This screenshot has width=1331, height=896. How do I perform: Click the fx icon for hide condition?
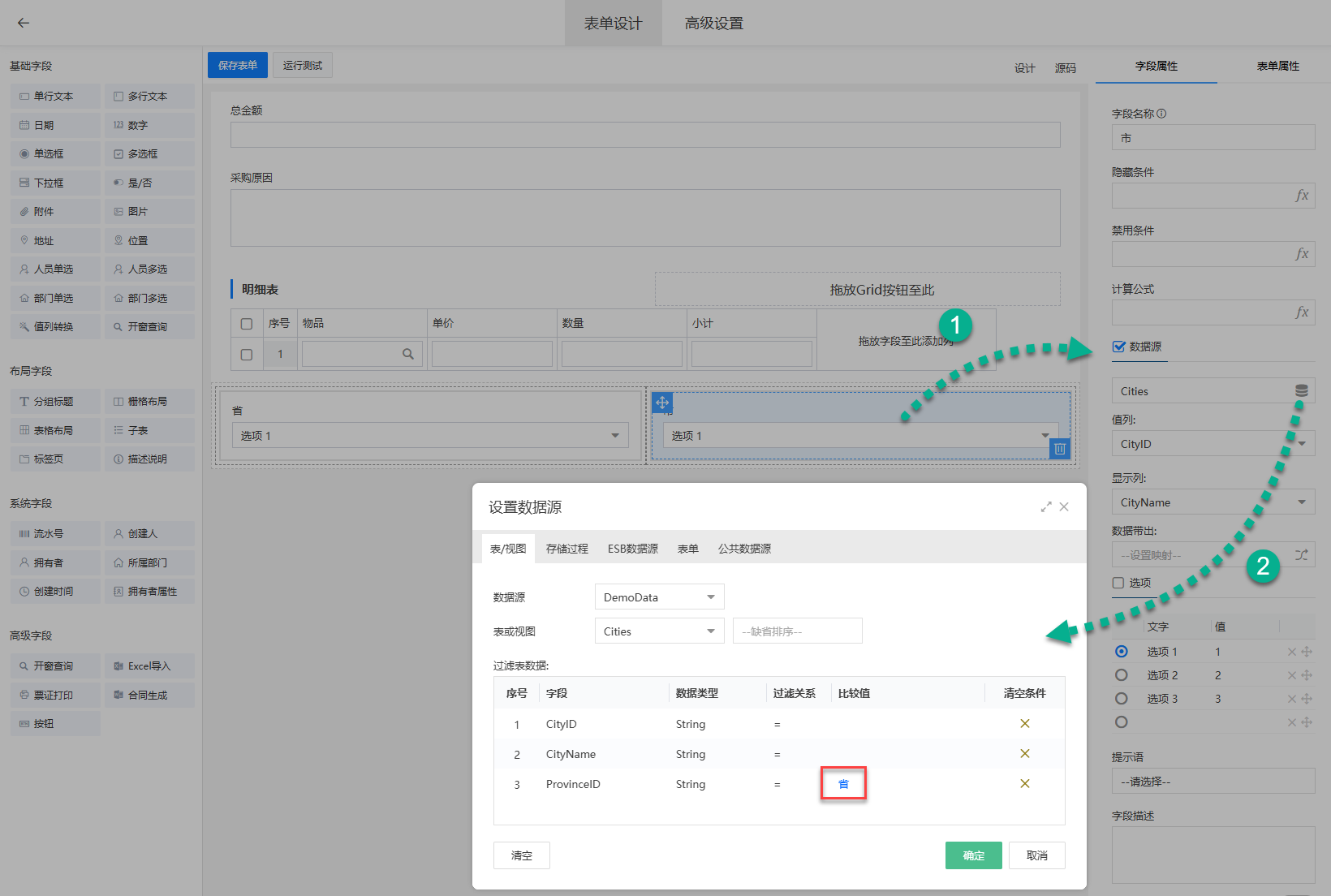tap(1302, 196)
